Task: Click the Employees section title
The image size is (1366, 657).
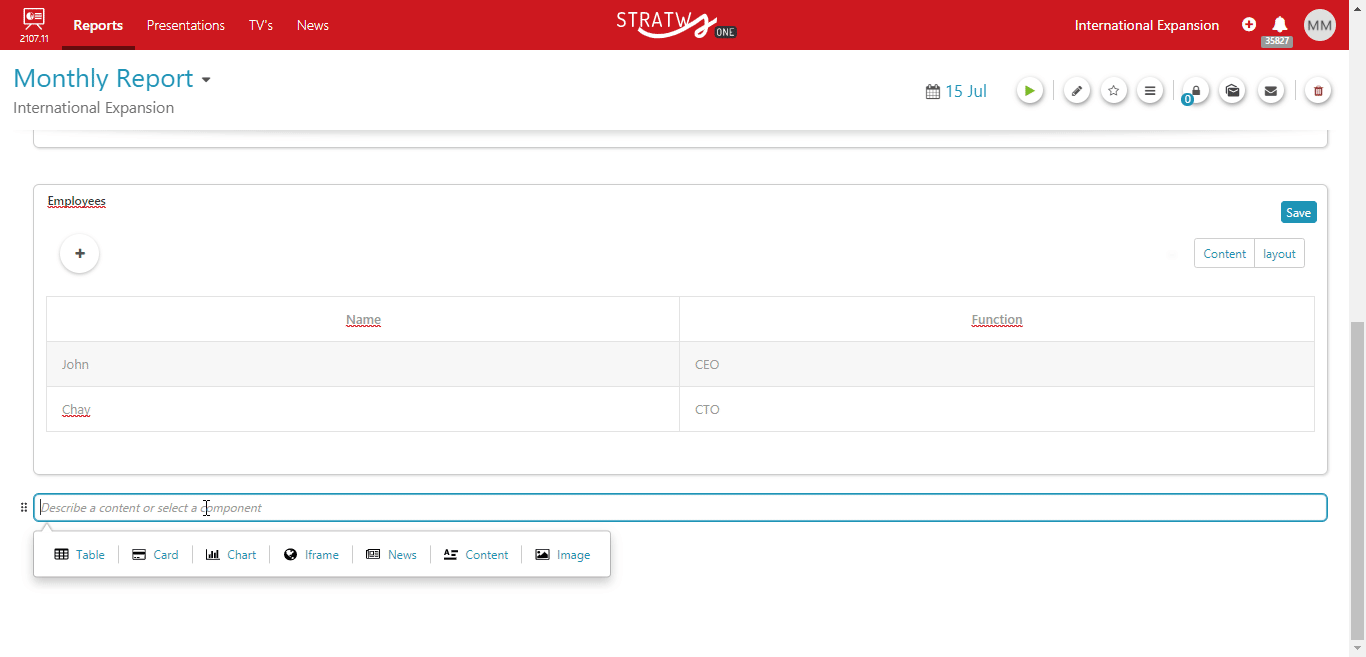Action: coord(77,201)
